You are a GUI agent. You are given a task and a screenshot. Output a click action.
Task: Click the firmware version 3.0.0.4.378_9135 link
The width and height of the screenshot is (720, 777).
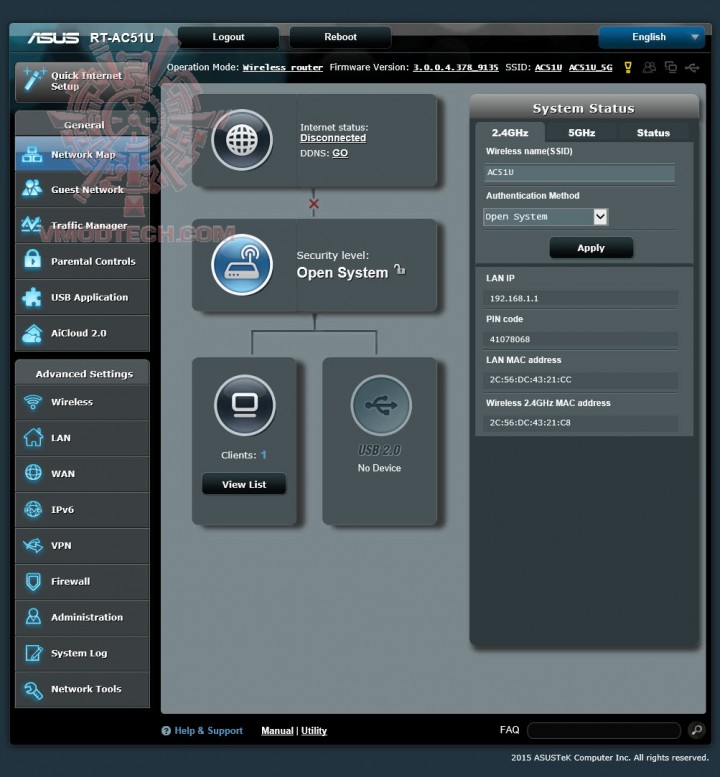(x=456, y=67)
